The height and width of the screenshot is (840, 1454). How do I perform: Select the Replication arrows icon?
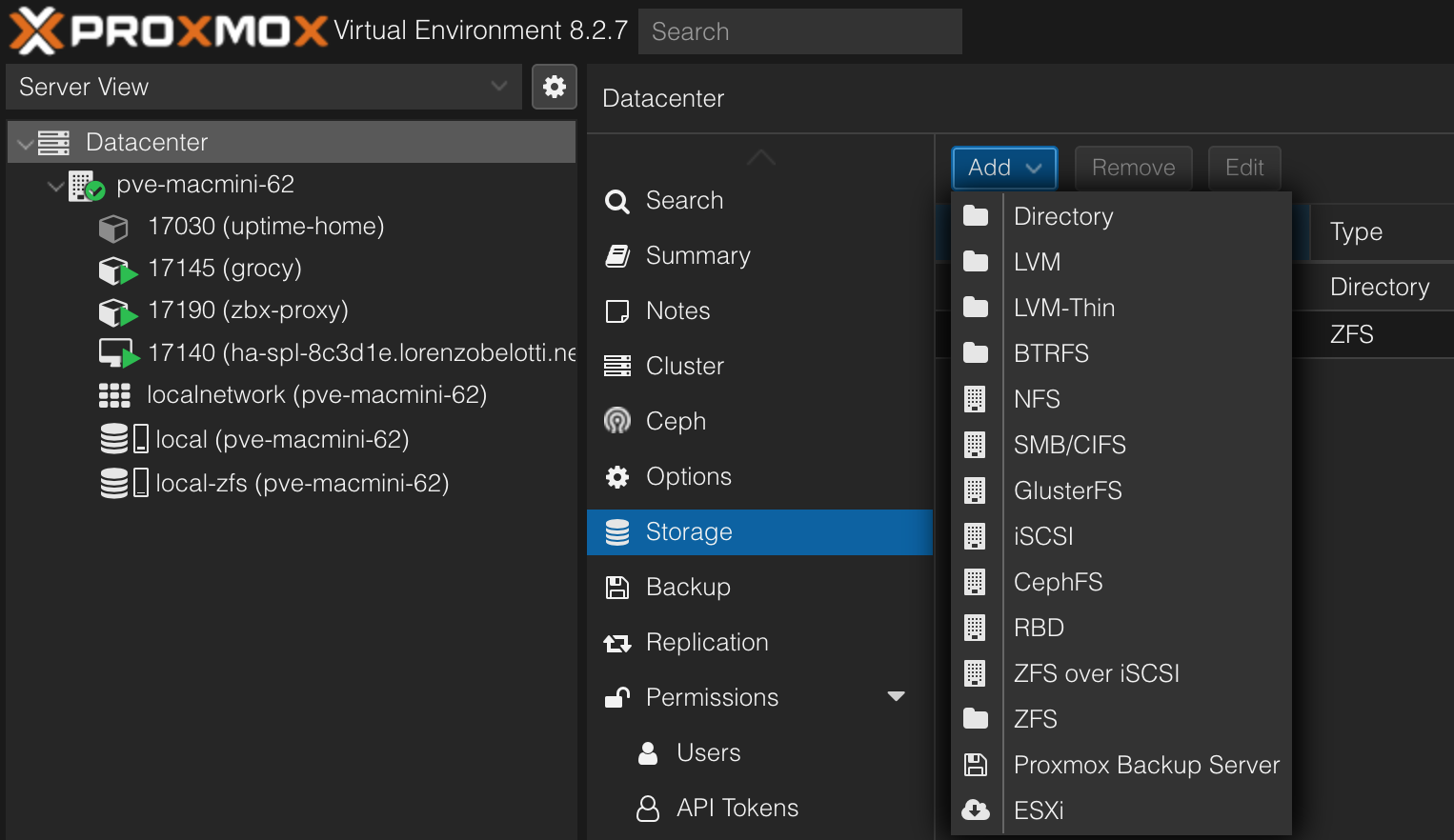(x=617, y=642)
